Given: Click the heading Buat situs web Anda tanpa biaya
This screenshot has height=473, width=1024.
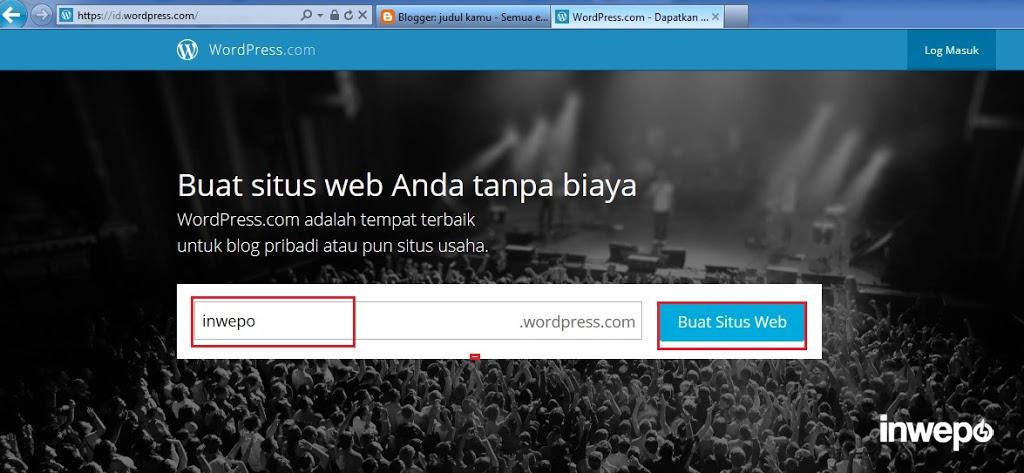Looking at the screenshot, I should click(x=407, y=186).
